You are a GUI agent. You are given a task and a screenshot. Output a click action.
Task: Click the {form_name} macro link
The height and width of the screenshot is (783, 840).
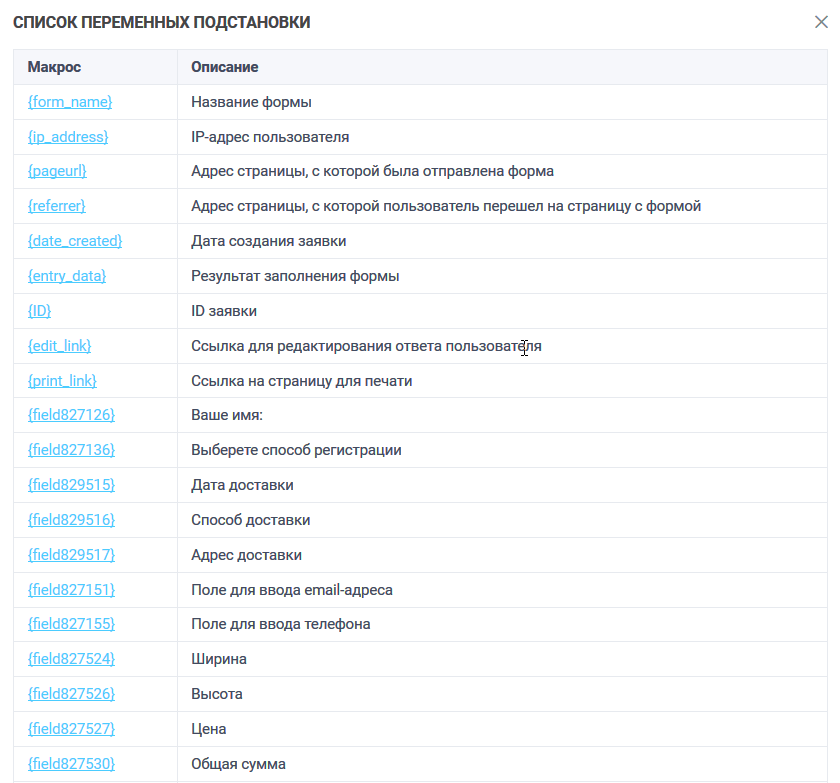(x=70, y=102)
